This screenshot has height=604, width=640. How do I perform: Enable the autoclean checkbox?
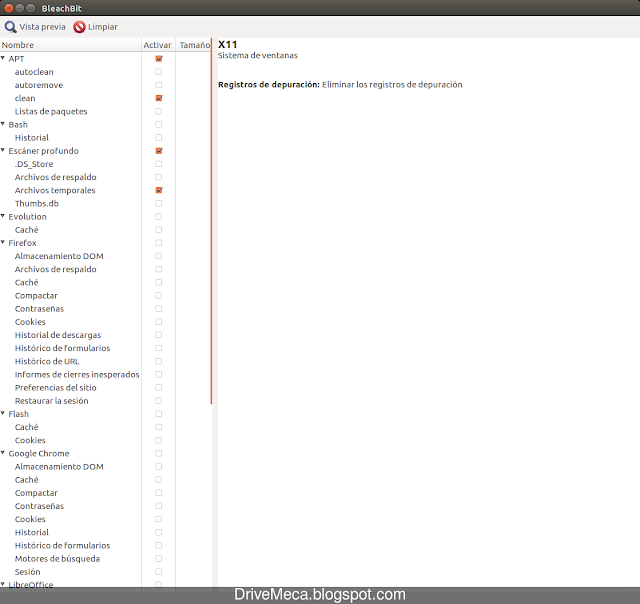click(159, 72)
